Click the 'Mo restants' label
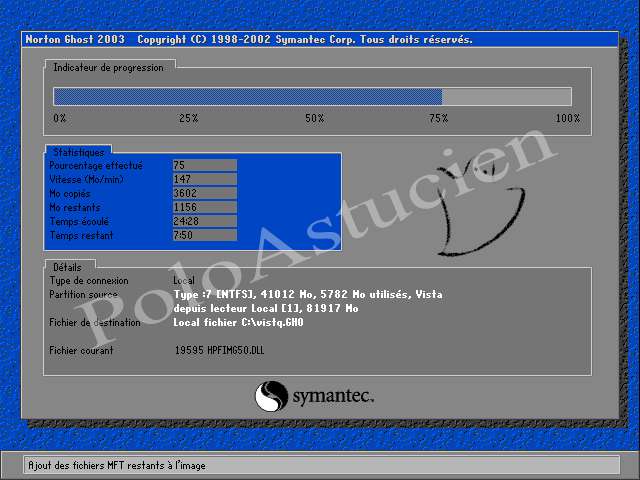The height and width of the screenshot is (480, 640). pyautogui.click(x=75, y=207)
